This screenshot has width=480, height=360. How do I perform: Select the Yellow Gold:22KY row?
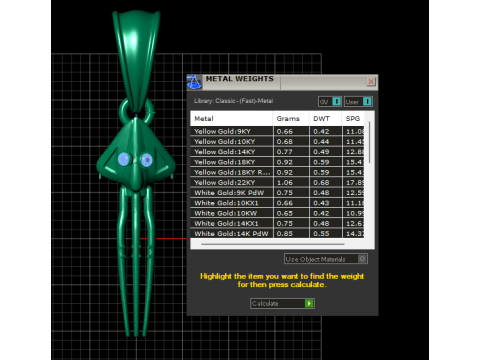click(x=277, y=183)
